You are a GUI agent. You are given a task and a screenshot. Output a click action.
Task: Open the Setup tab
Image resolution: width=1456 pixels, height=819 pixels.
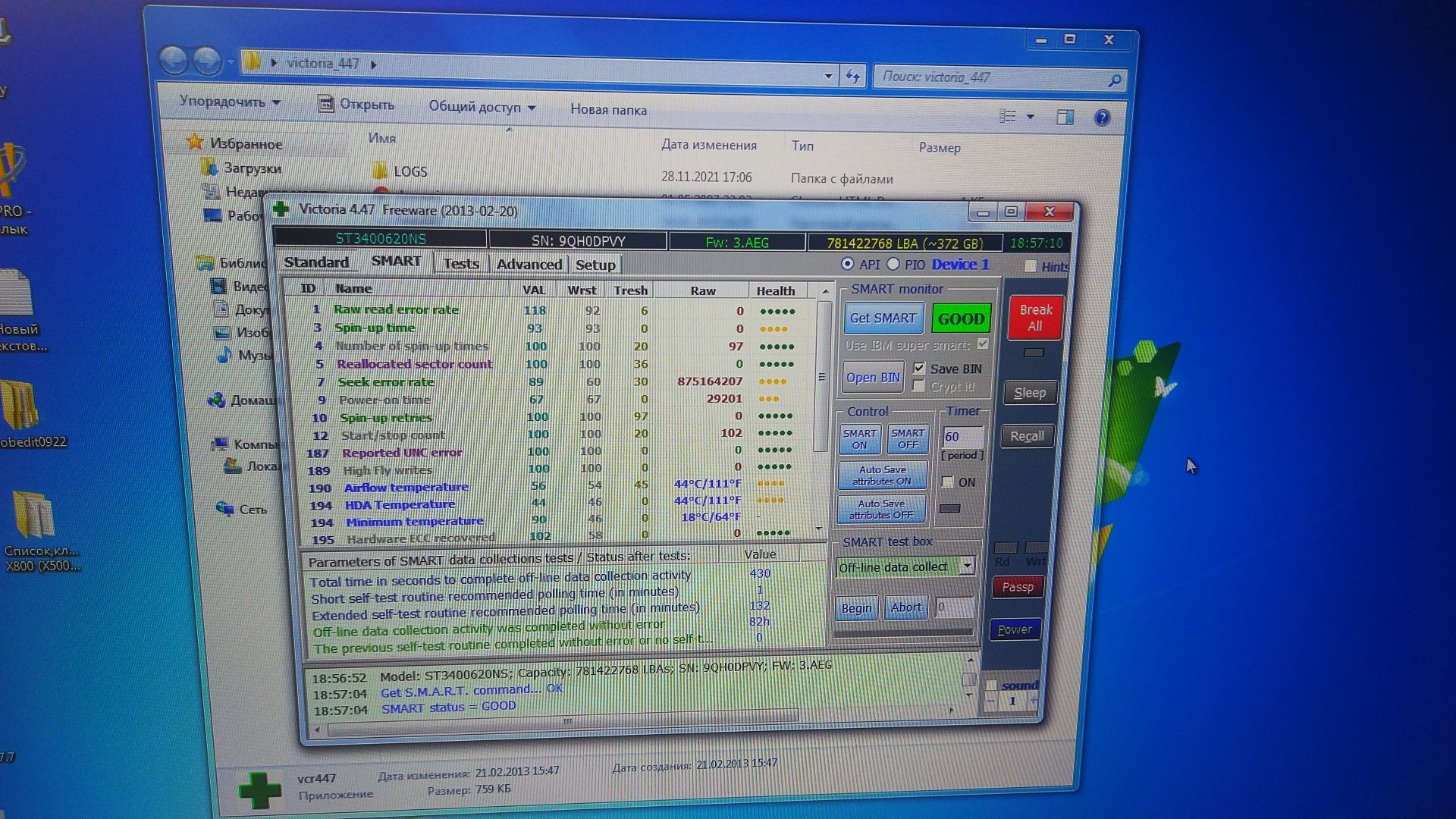pos(595,265)
